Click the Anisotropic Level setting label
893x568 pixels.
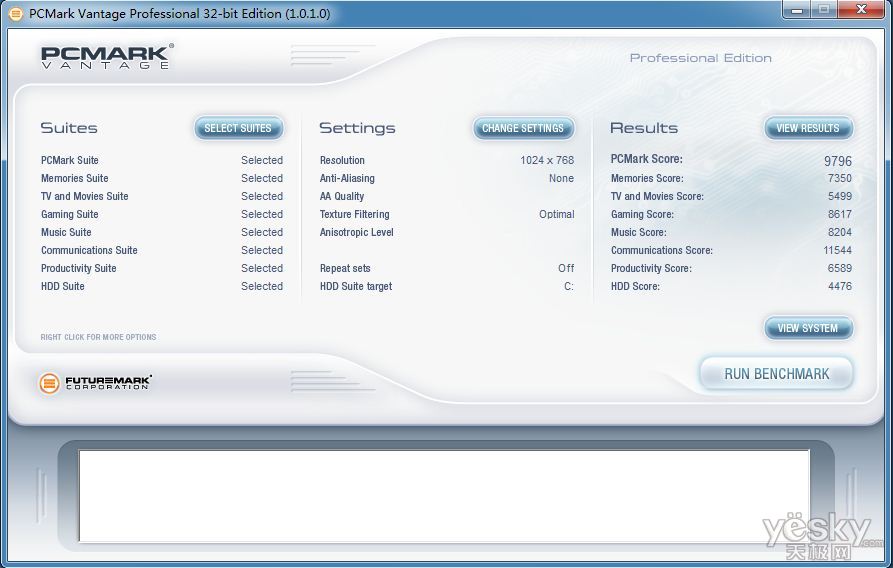[x=357, y=232]
